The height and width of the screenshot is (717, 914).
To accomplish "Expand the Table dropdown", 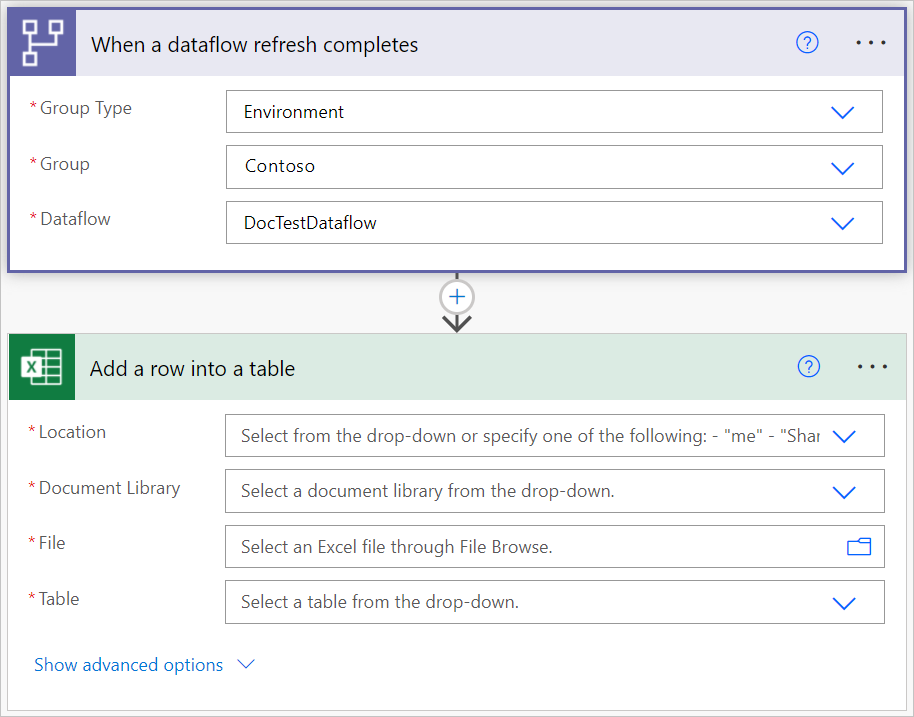I will tap(844, 603).
